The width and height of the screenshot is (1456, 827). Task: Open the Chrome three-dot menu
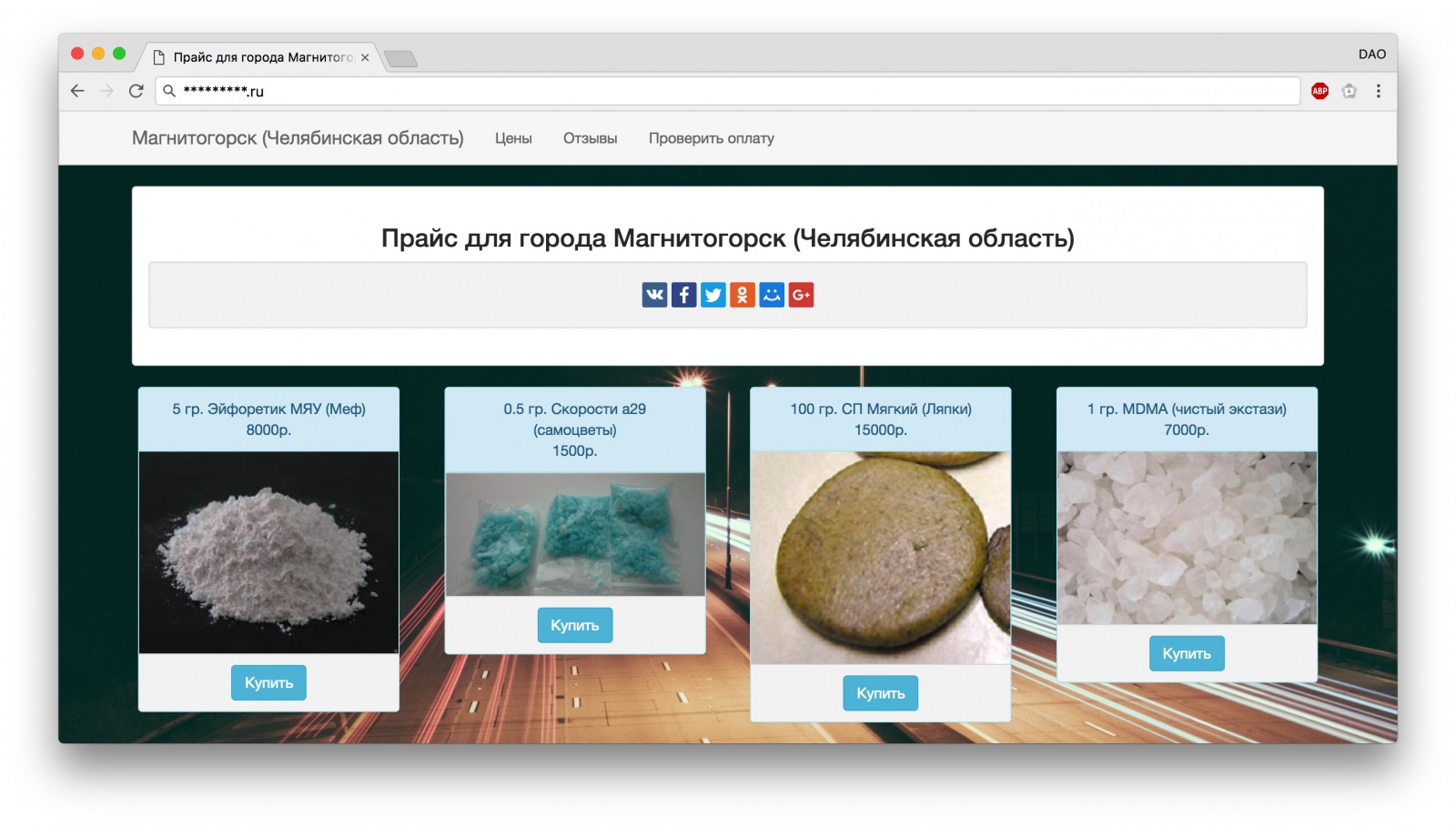click(x=1379, y=91)
